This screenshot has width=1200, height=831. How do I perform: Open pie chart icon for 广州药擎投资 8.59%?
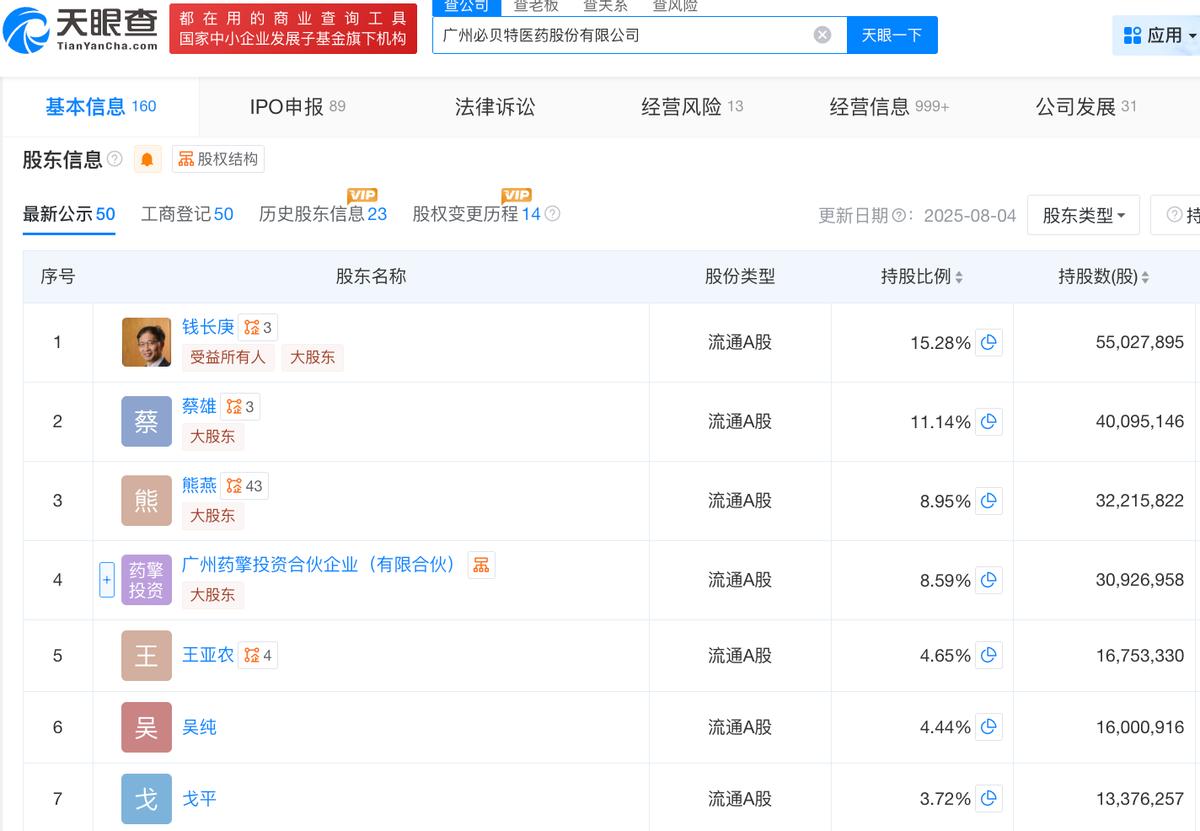(x=988, y=580)
